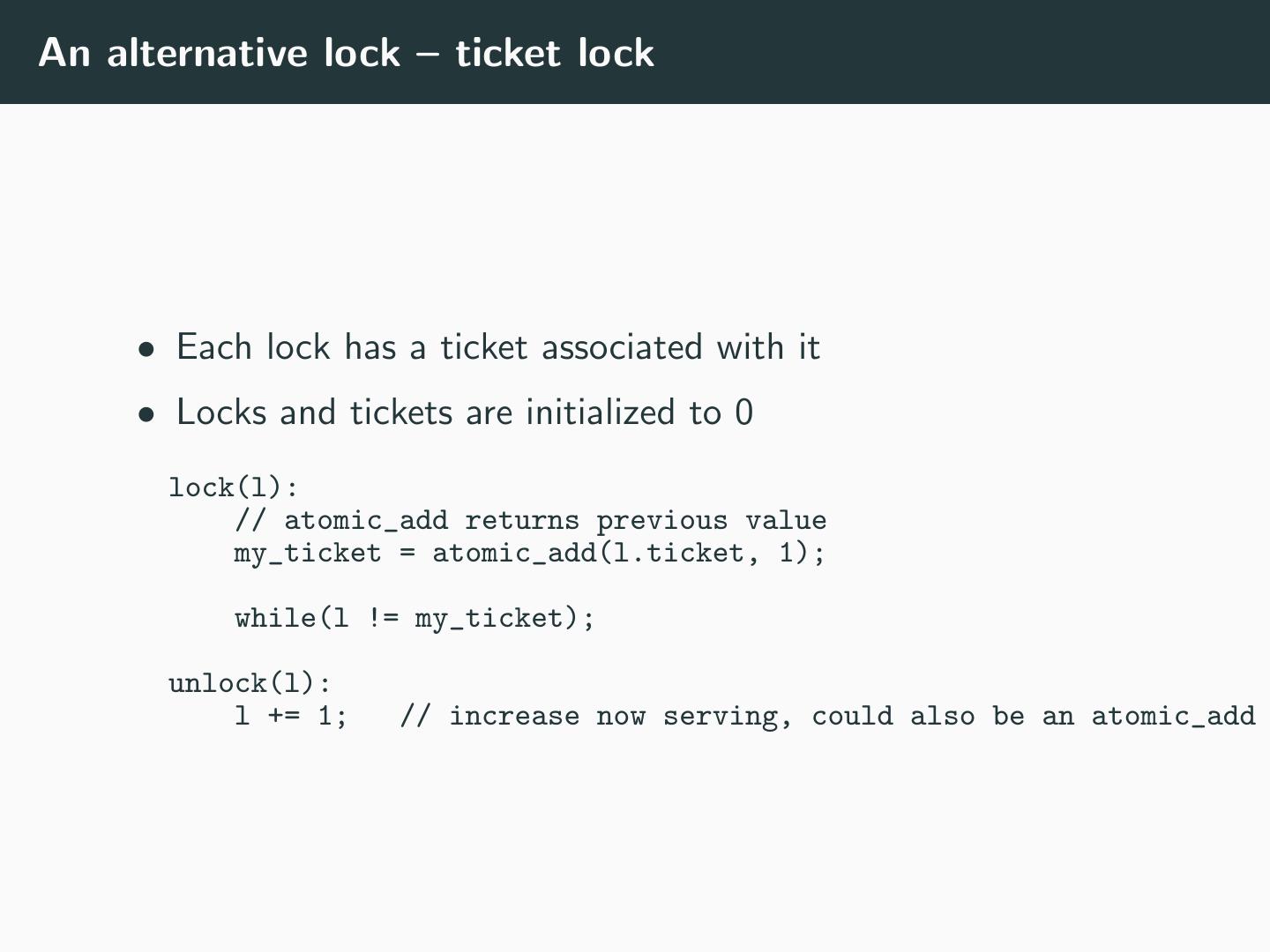Click the '0' ending the second bullet

click(x=743, y=413)
